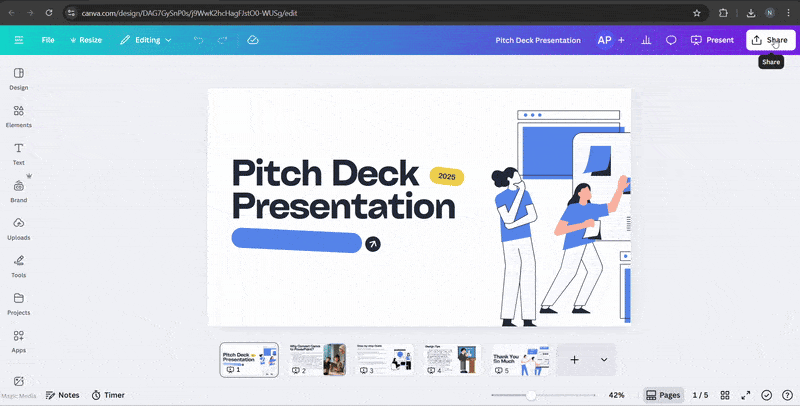The width and height of the screenshot is (800, 406).
Task: Open the Resize menu
Action: click(86, 40)
